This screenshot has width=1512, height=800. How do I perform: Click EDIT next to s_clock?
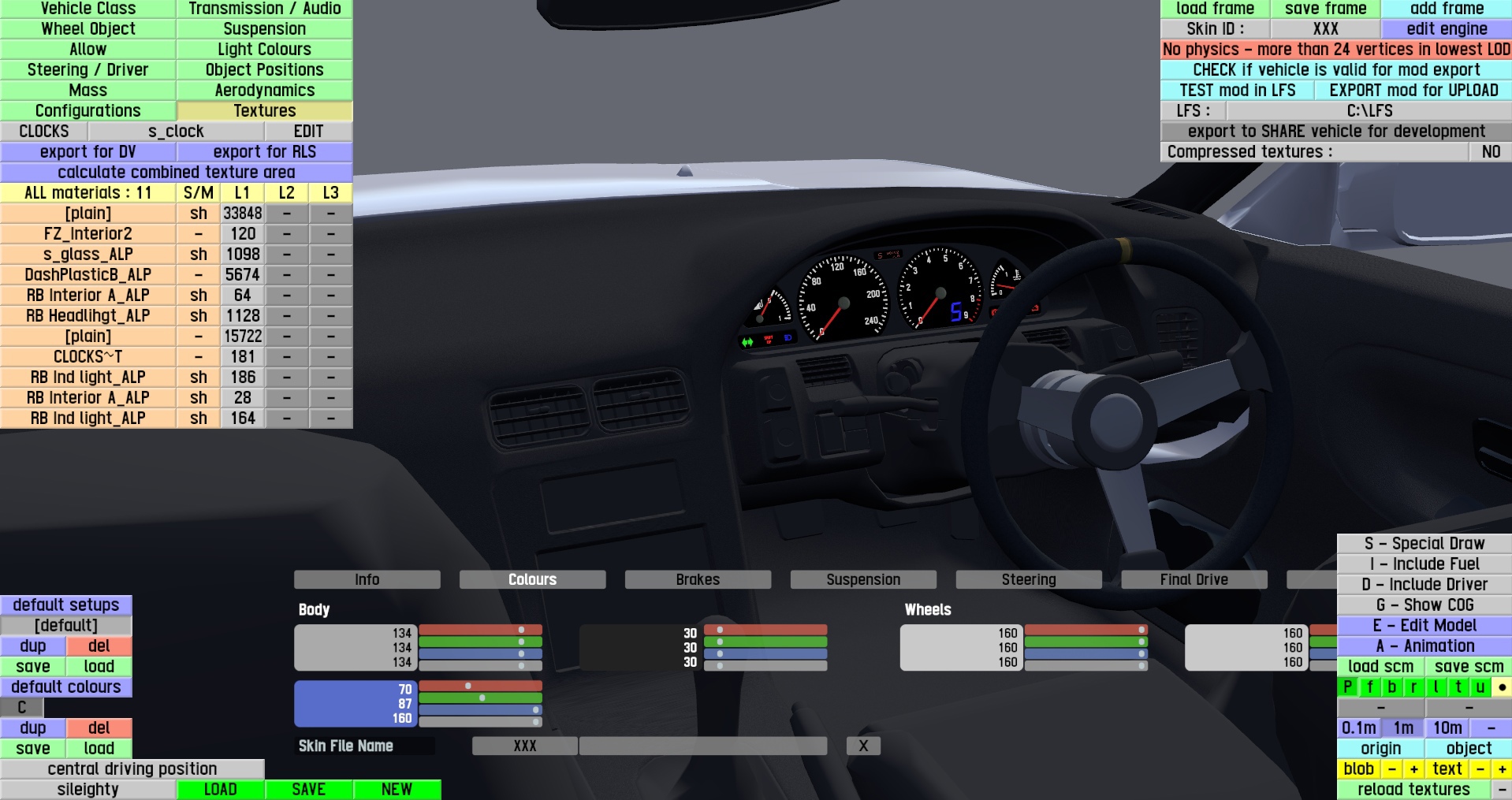point(309,131)
